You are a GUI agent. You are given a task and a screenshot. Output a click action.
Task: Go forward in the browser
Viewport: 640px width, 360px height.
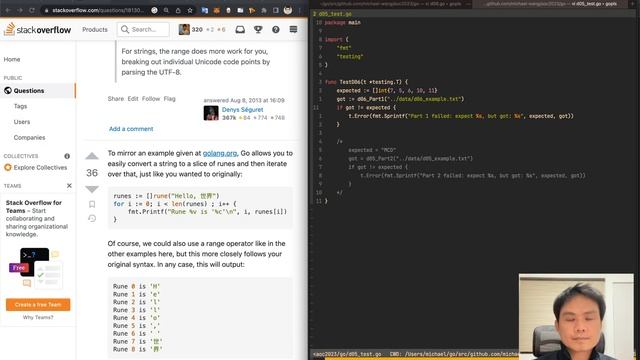click(20, 10)
